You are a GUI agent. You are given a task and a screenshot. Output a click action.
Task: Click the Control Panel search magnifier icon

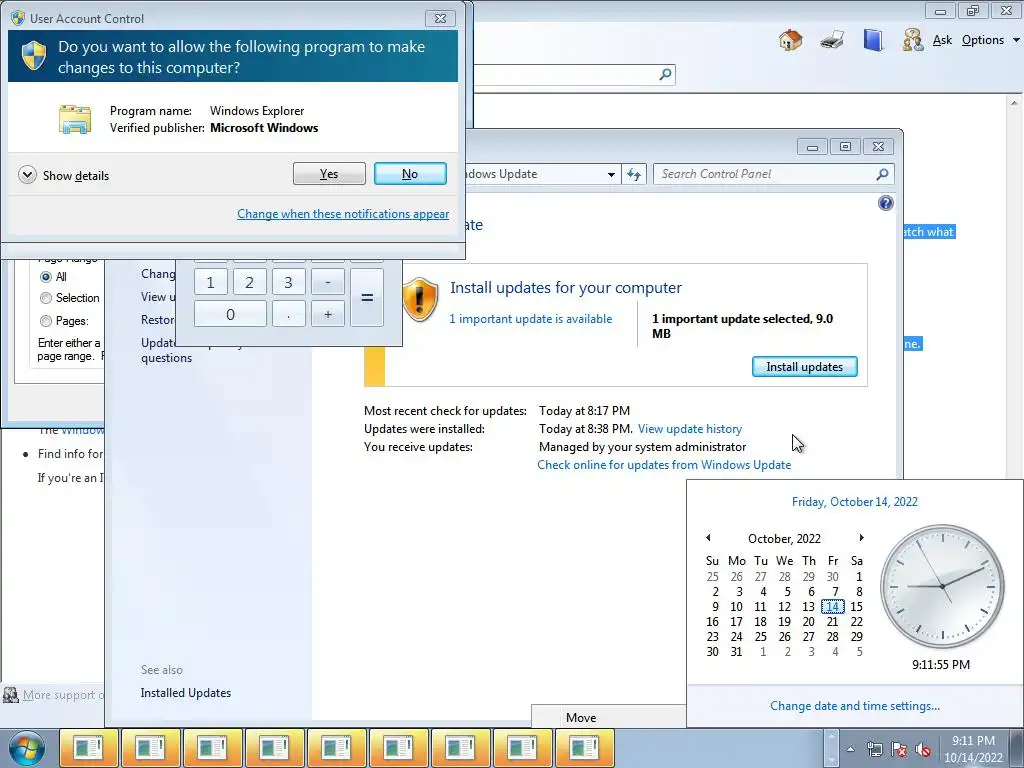pos(882,174)
